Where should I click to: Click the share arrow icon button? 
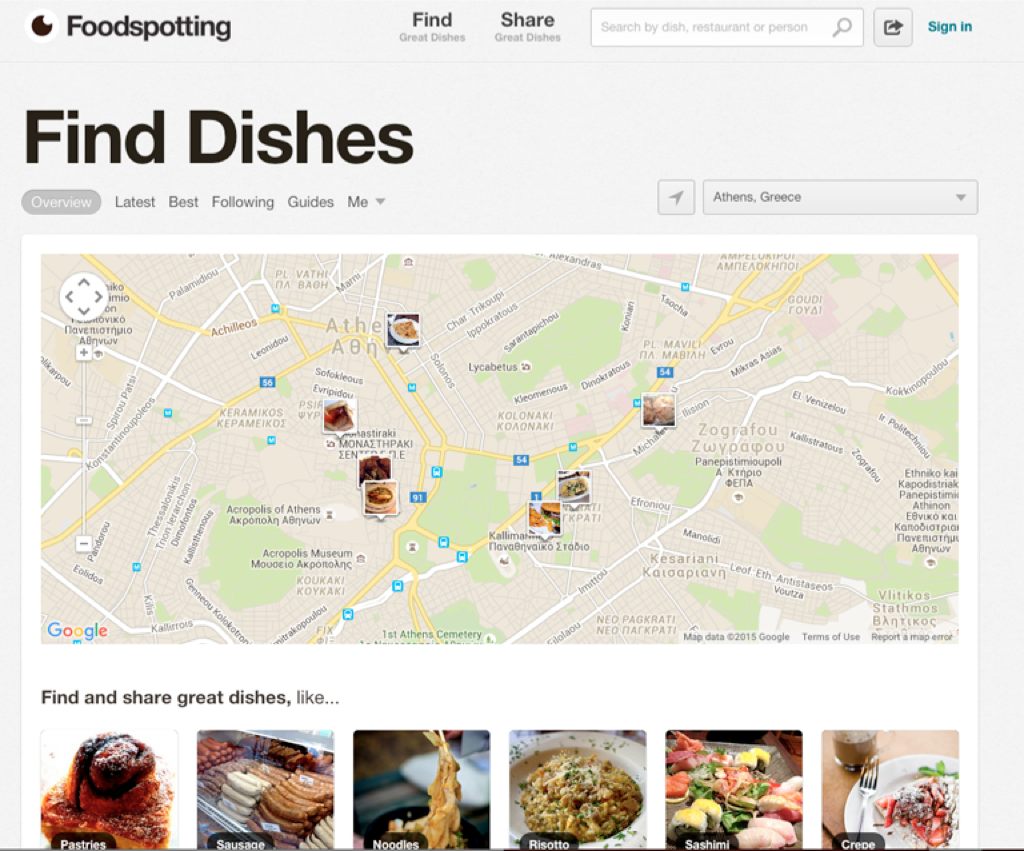coord(893,27)
